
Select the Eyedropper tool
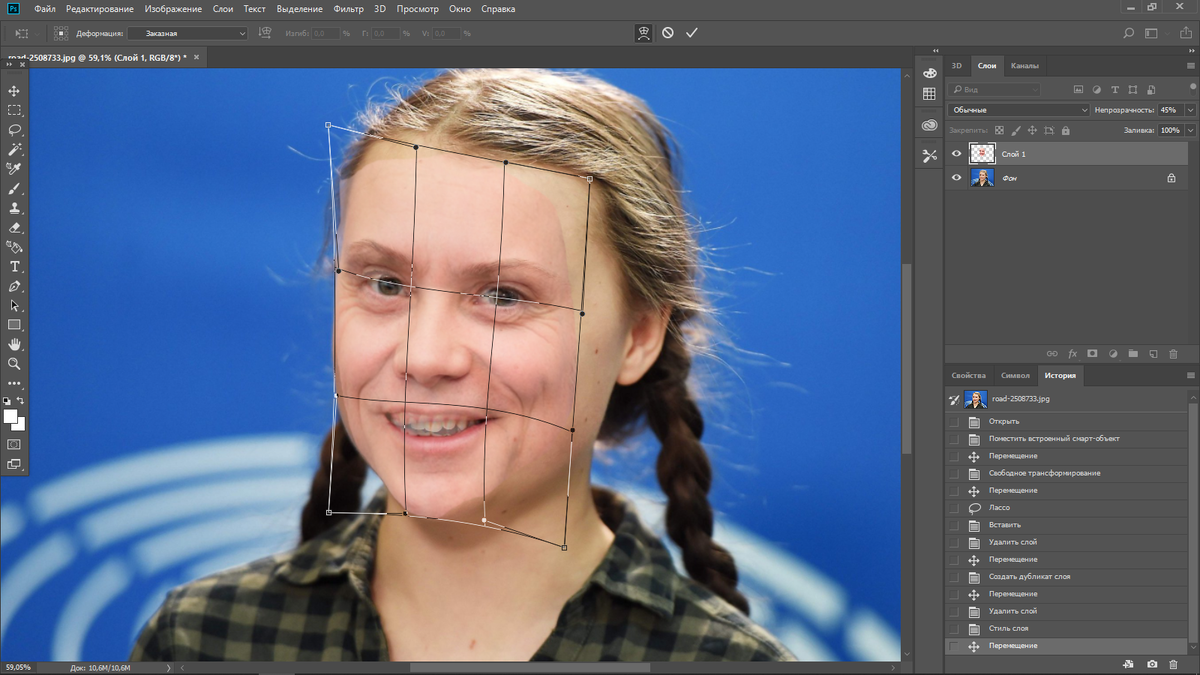[14, 169]
